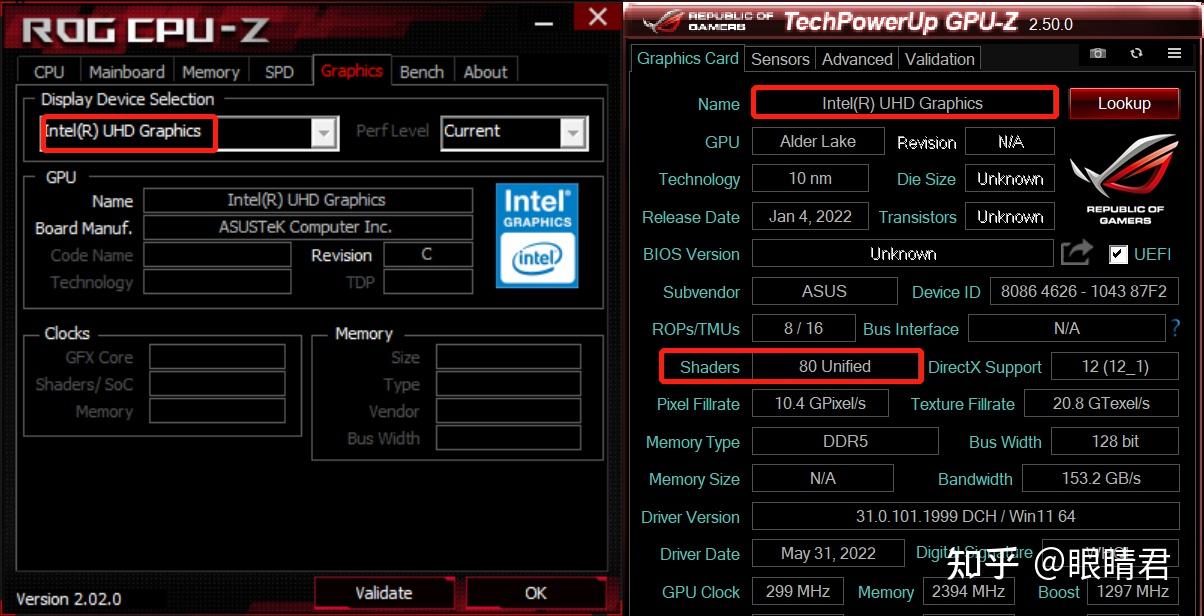Click the Subvendor field showing ASUS

pyautogui.click(x=824, y=291)
